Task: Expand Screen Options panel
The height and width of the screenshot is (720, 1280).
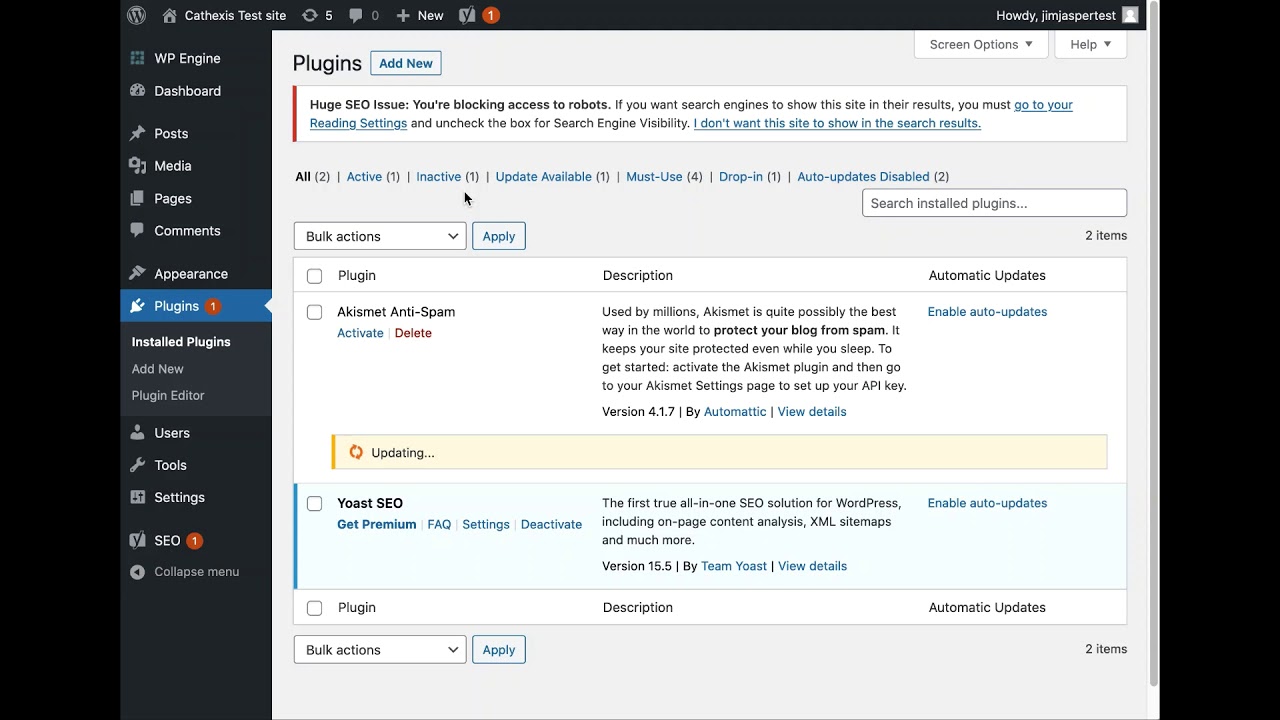Action: (x=981, y=44)
